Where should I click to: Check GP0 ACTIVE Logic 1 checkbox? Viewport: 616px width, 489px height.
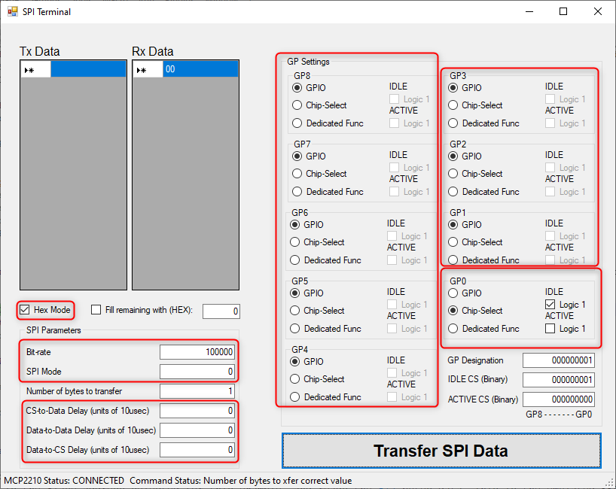(550, 328)
